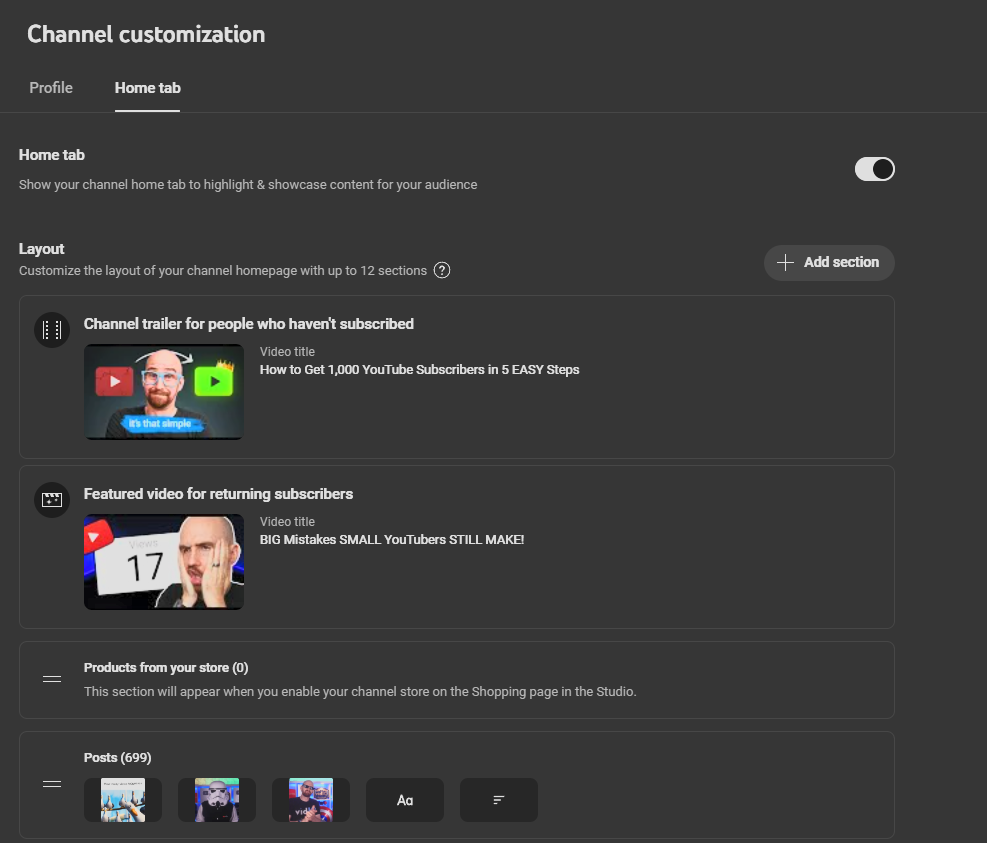Open the BIG Mistakes featured video thumbnail
Image resolution: width=987 pixels, height=843 pixels.
(x=164, y=562)
